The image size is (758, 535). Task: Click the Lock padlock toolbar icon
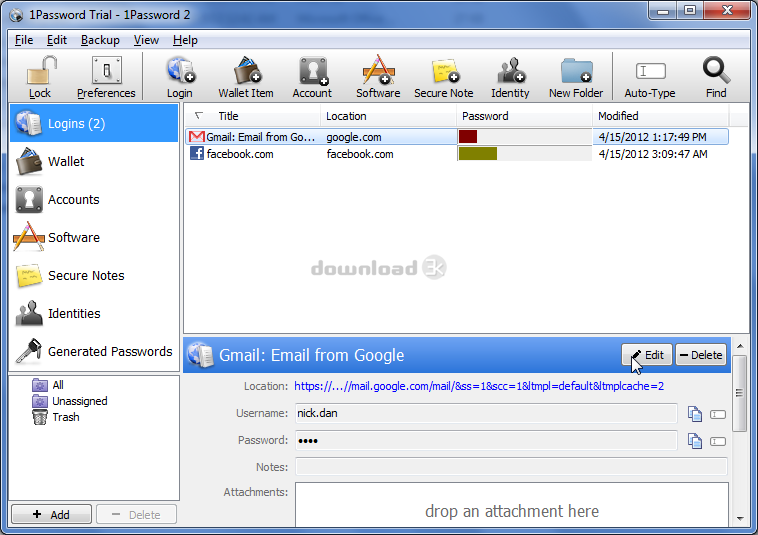(41, 76)
